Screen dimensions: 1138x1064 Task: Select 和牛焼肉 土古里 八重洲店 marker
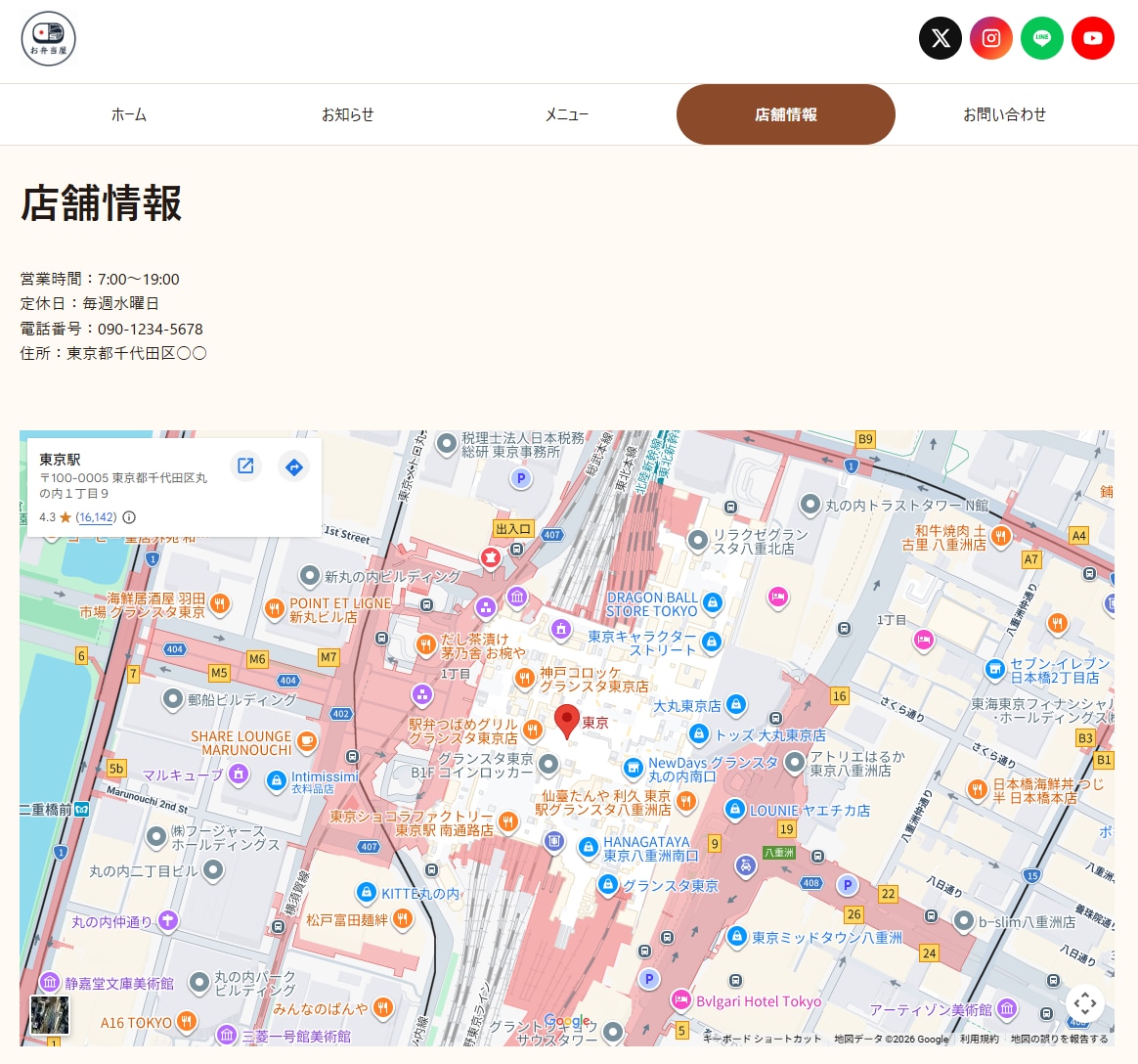tap(1001, 536)
